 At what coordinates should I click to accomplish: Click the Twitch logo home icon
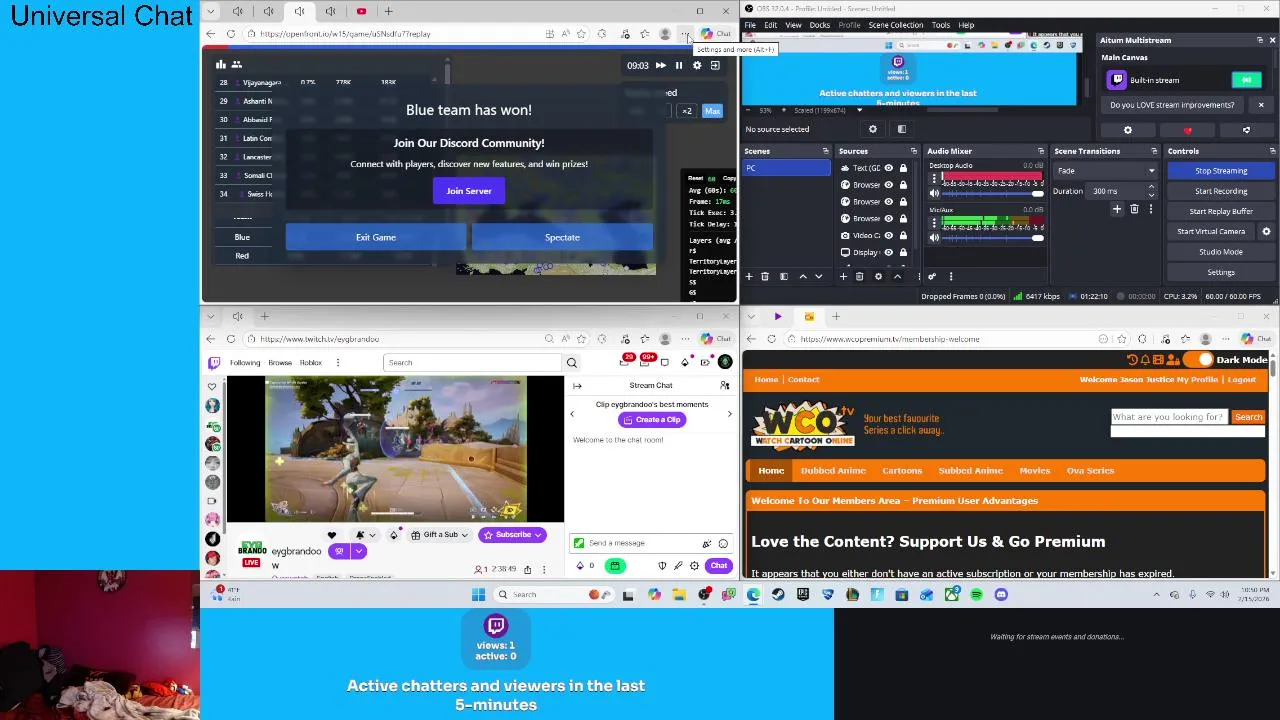point(213,362)
